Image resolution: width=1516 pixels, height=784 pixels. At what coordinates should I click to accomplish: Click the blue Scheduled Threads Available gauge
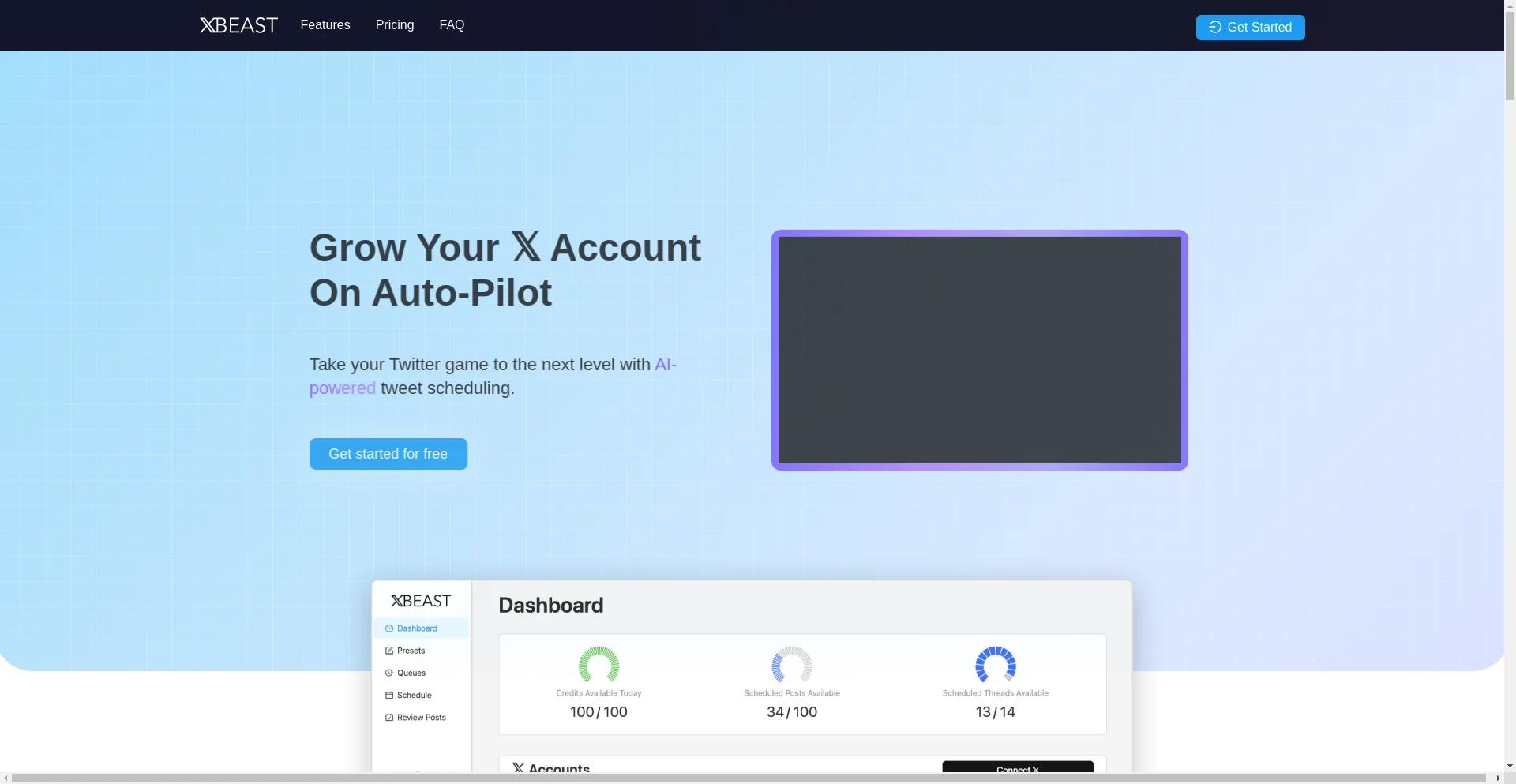(x=996, y=665)
